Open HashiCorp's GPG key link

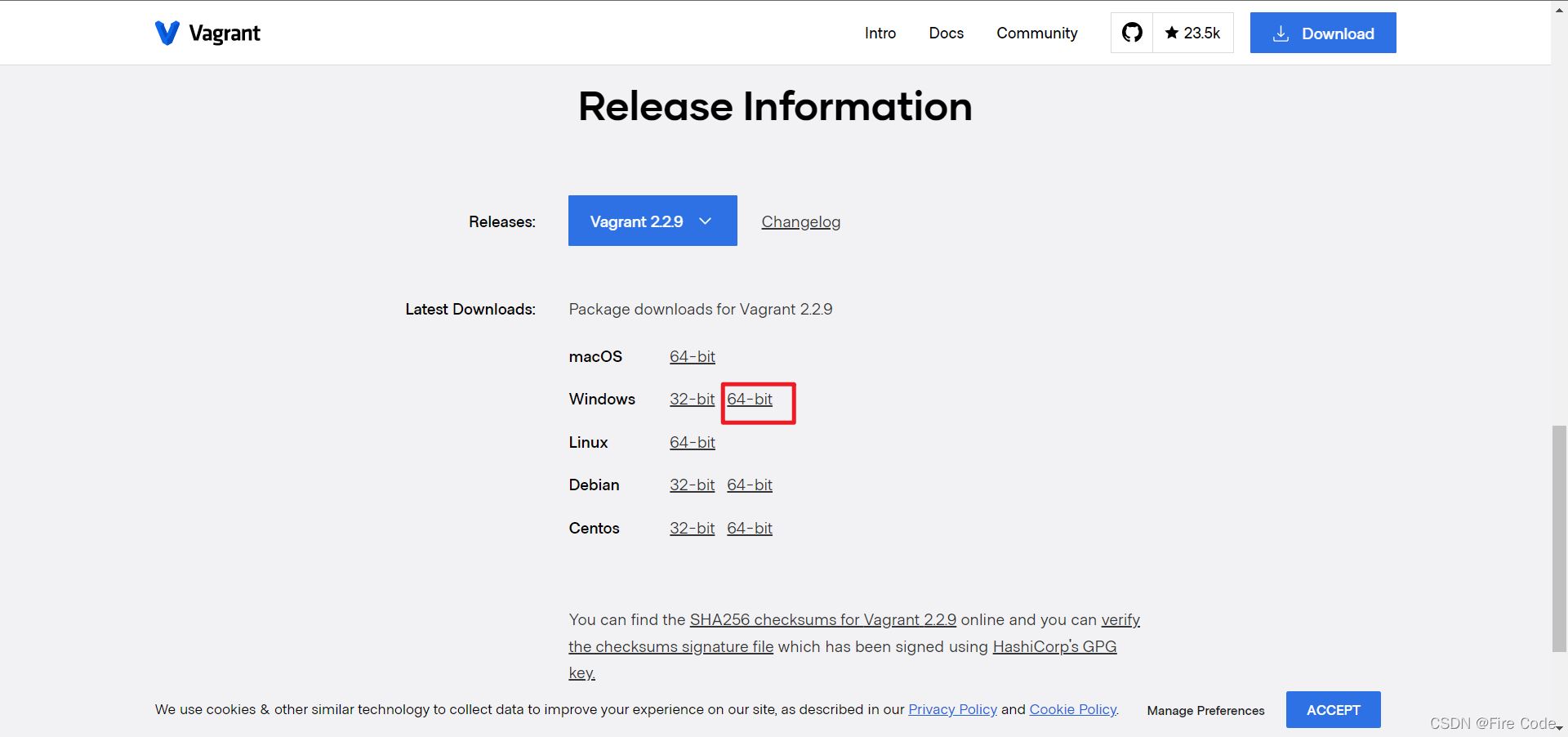pyautogui.click(x=1053, y=647)
